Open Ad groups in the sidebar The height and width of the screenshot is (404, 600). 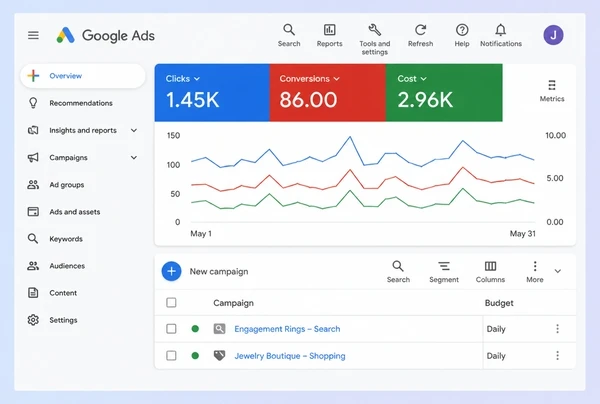(x=67, y=185)
